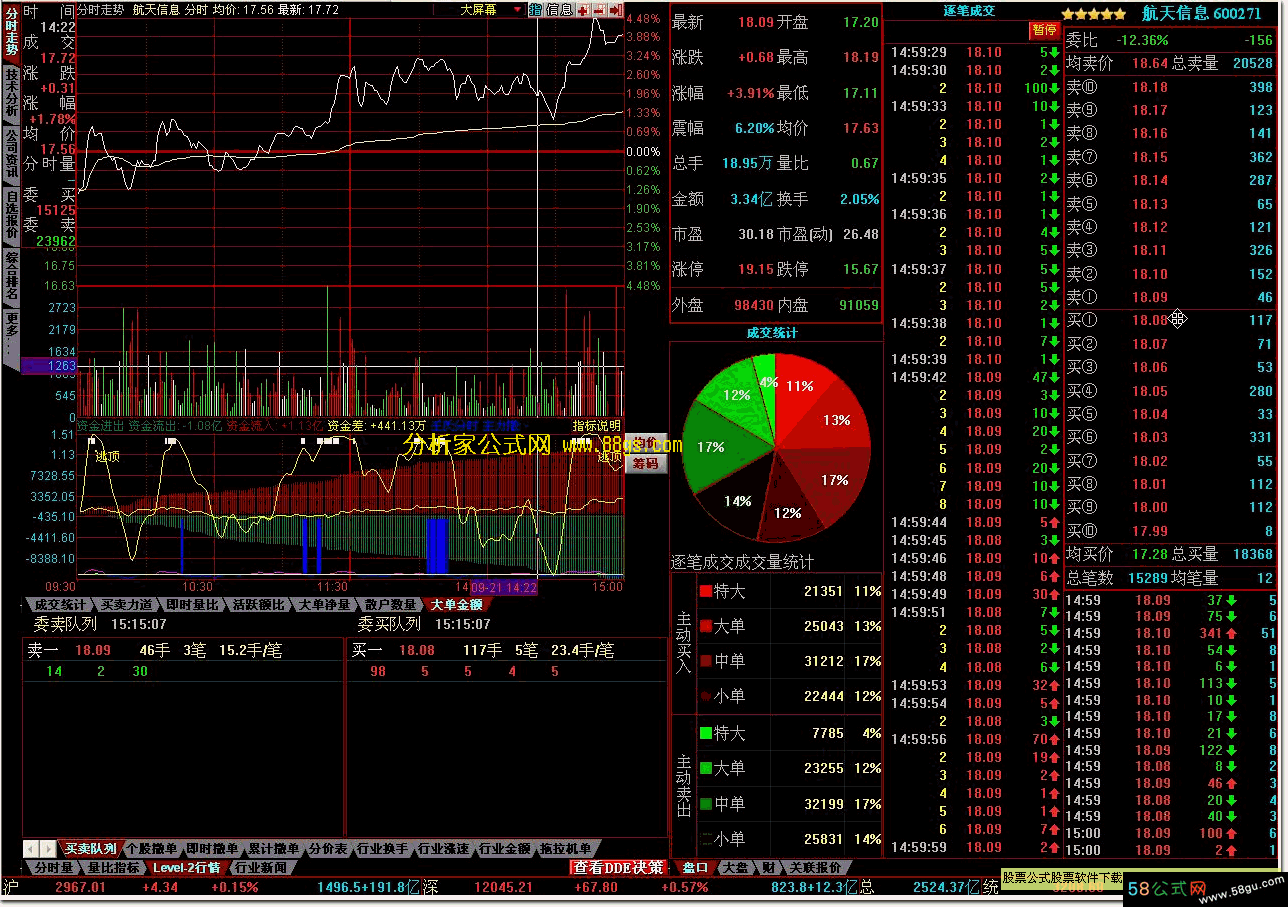Switch to the 即时量比 tab
The width and height of the screenshot is (1288, 907).
pos(192,604)
